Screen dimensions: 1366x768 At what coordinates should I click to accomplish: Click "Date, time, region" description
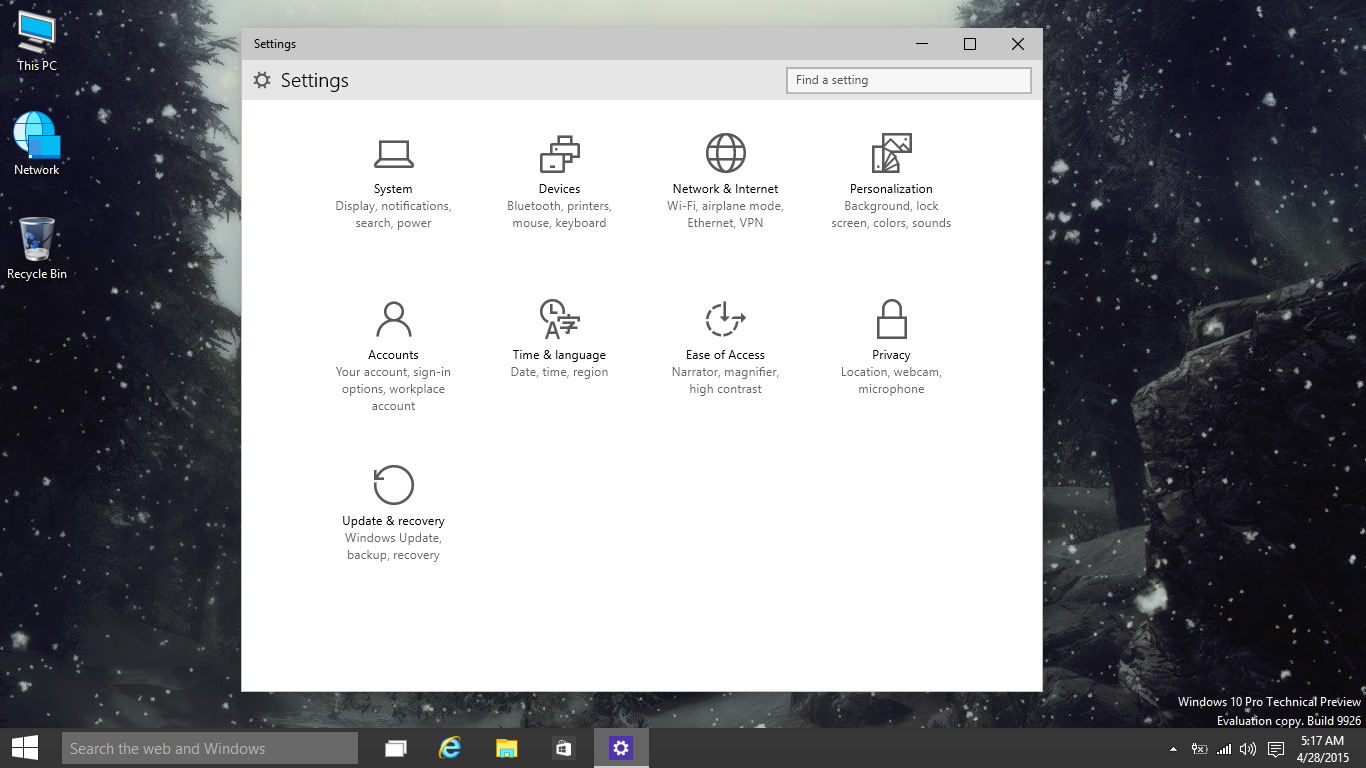tap(559, 372)
